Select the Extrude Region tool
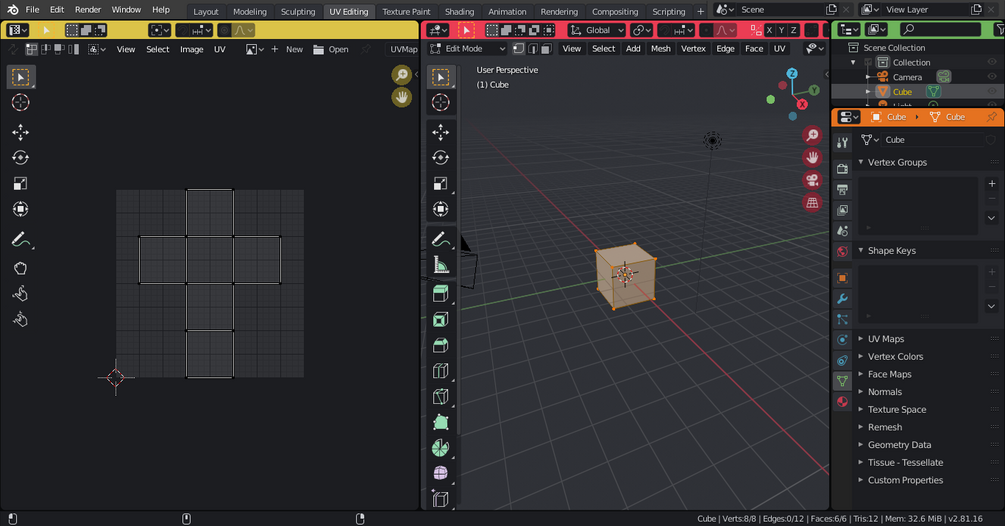This screenshot has height=526, width=1005. click(x=440, y=293)
